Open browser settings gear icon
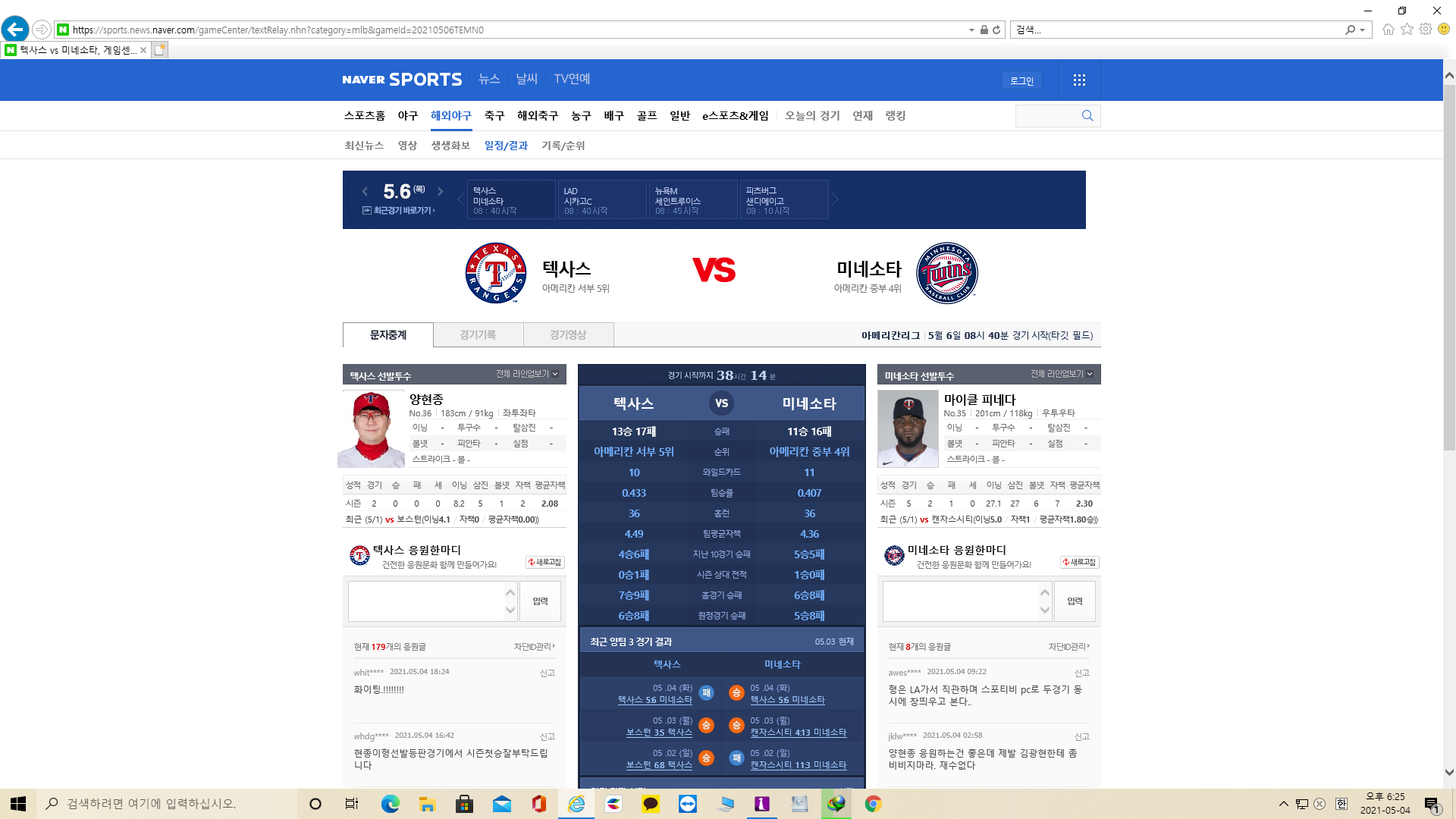Image resolution: width=1456 pixels, height=819 pixels. click(x=1426, y=29)
